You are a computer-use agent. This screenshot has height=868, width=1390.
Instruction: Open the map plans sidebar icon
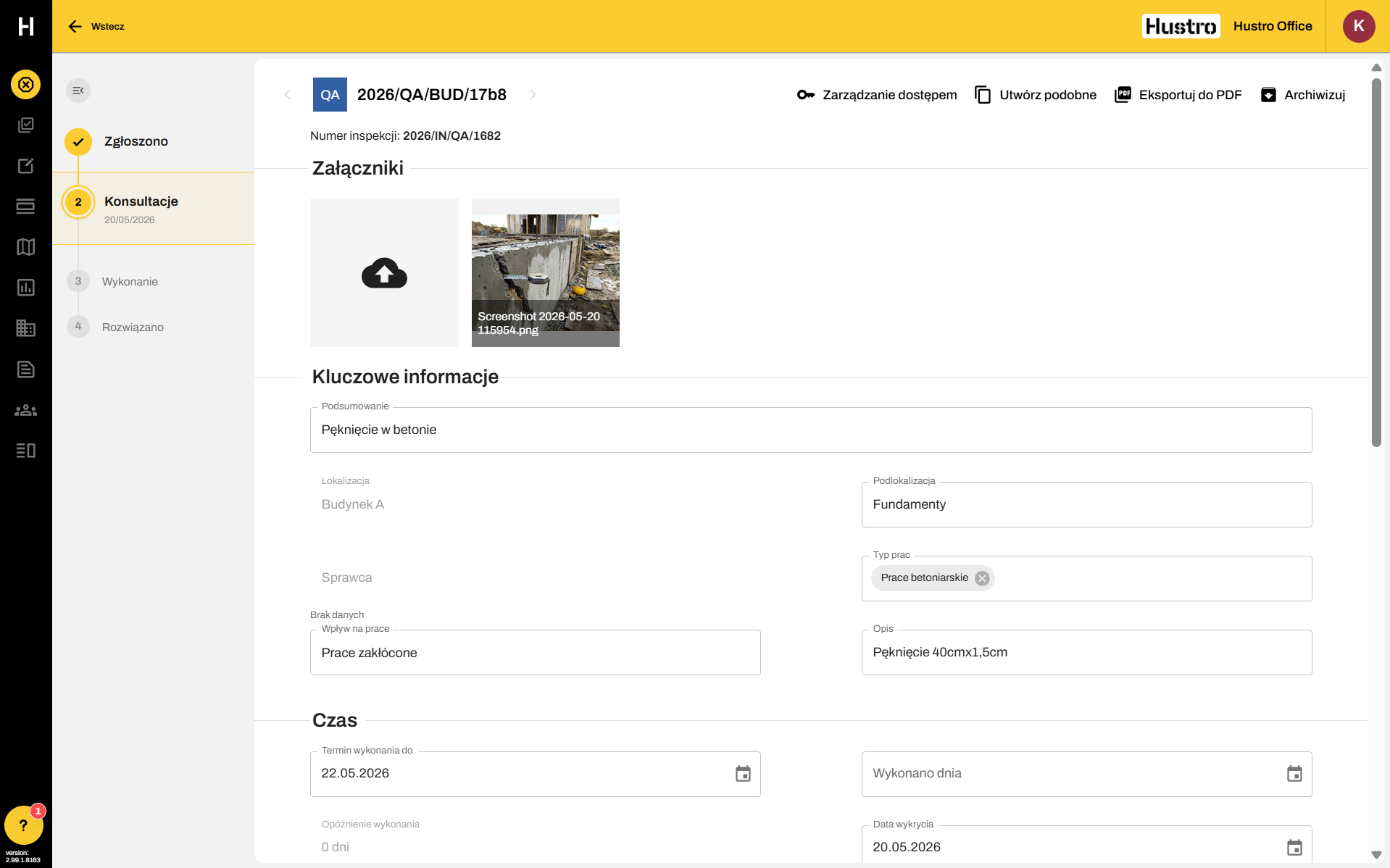click(x=26, y=247)
